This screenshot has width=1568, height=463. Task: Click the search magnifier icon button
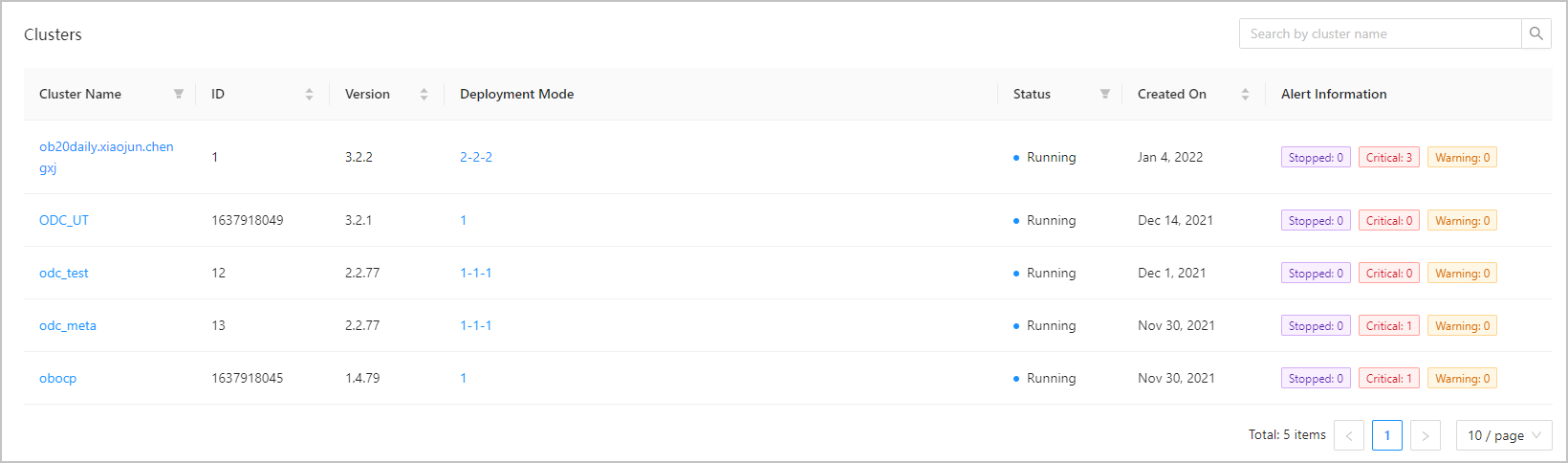tap(1535, 33)
